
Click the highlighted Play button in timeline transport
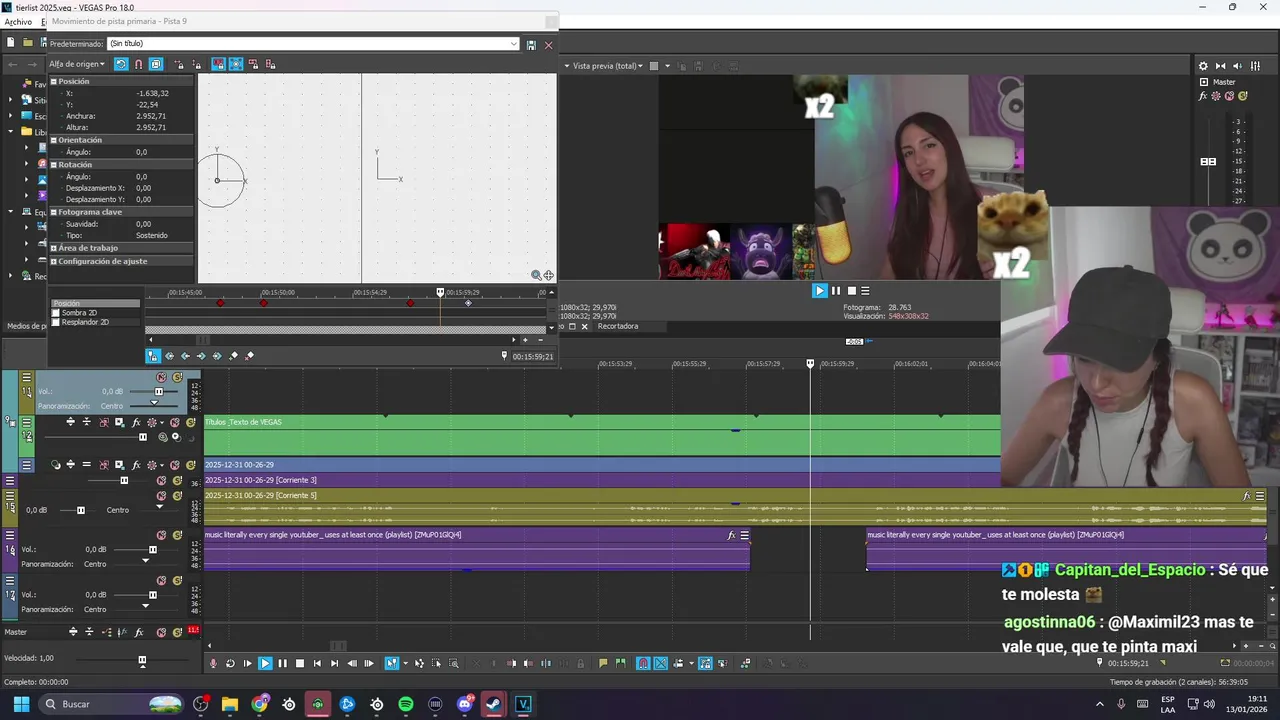point(265,663)
